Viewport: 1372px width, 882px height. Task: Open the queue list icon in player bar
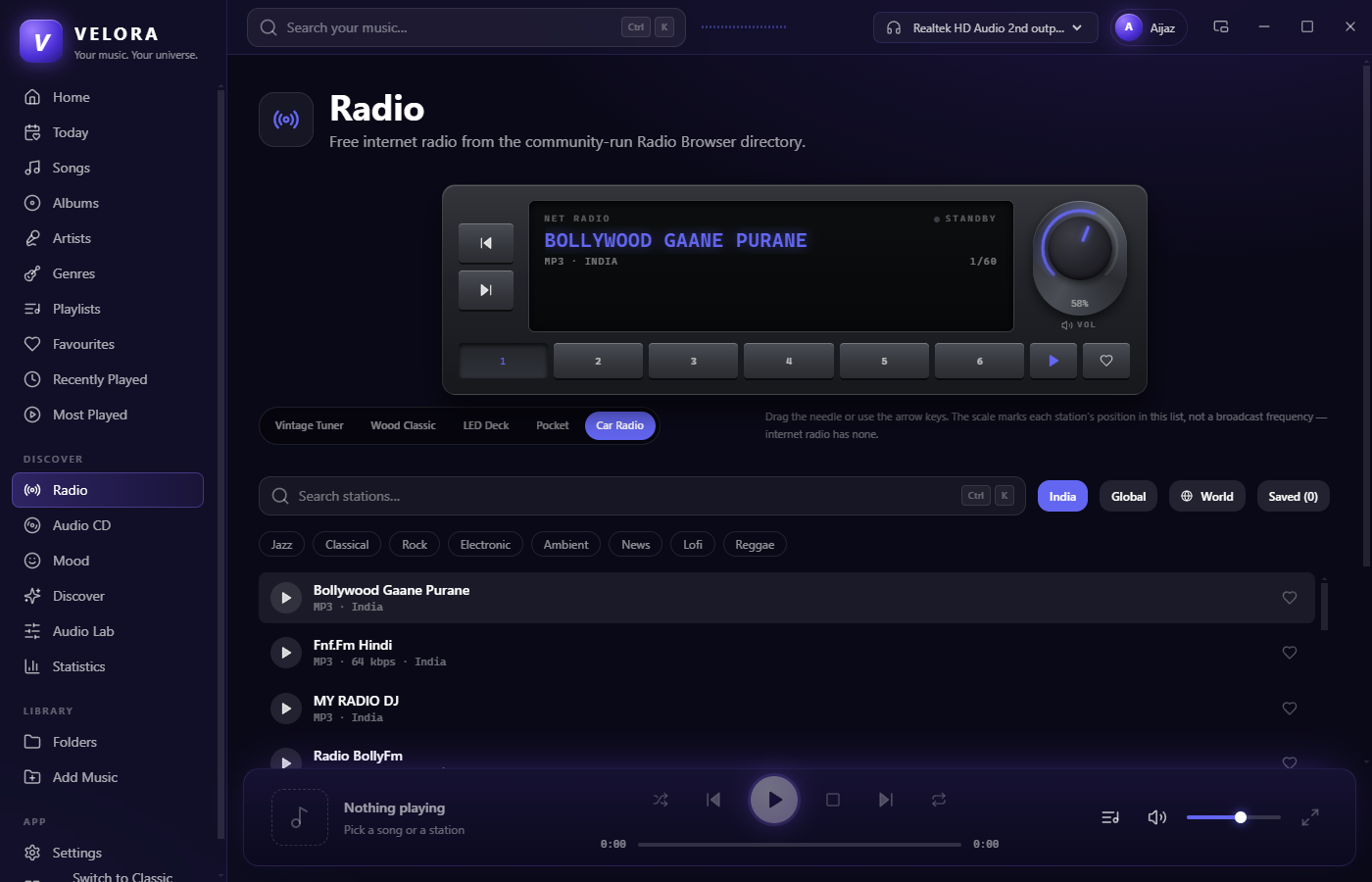pyautogui.click(x=1110, y=817)
